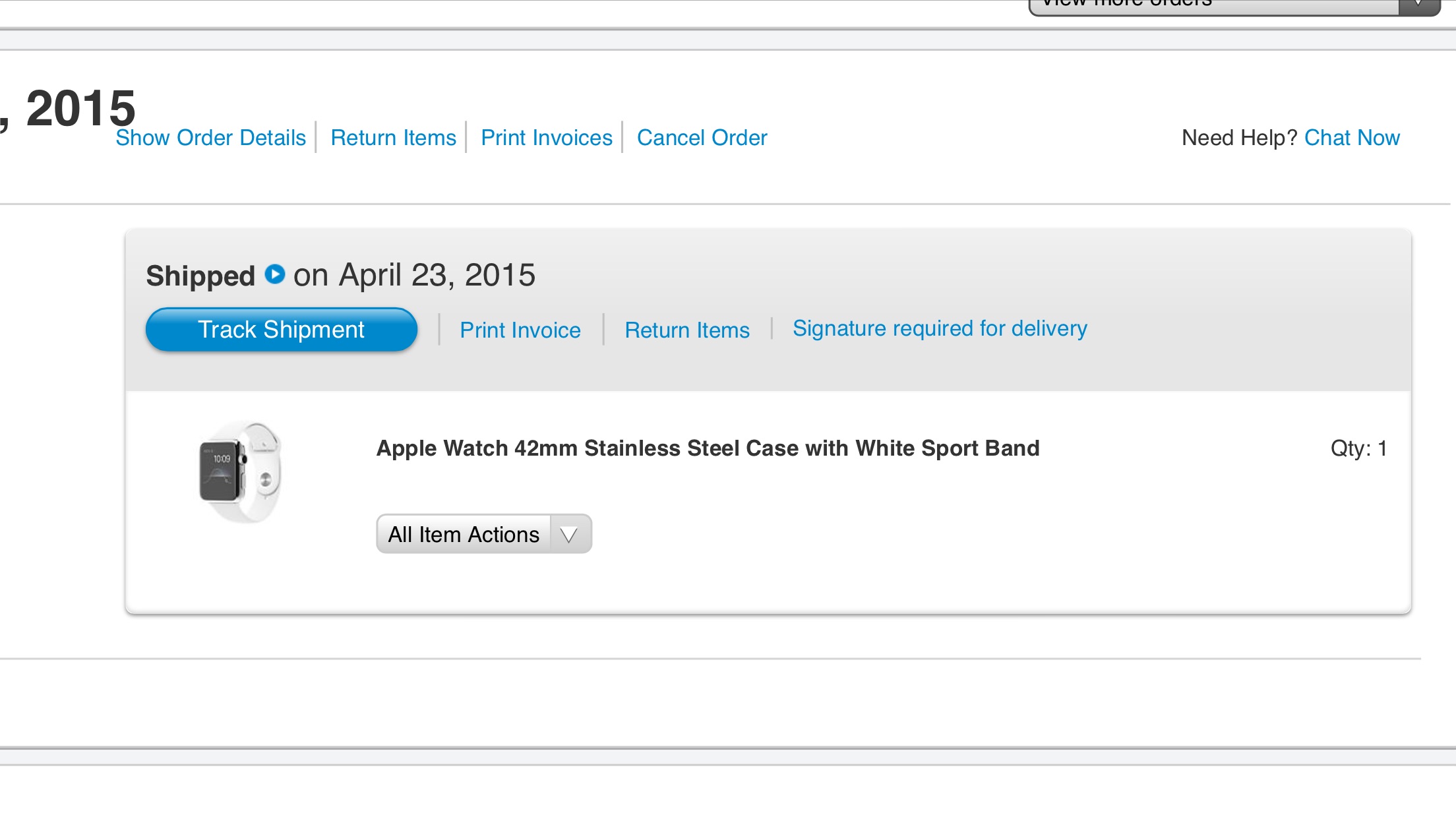1456x819 pixels.
Task: Click Print Invoice in shipment box
Action: click(520, 330)
